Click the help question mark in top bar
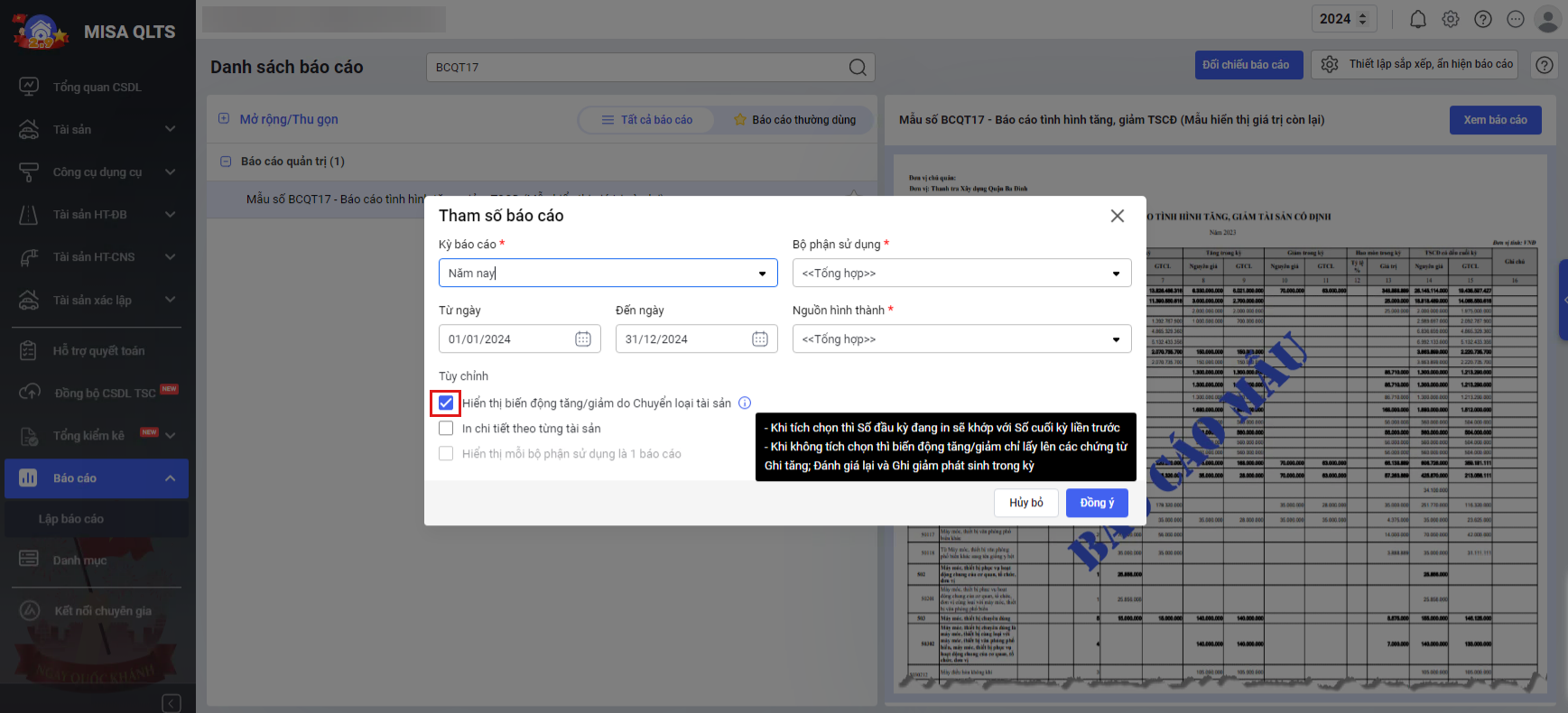1568x713 pixels. tap(1483, 19)
